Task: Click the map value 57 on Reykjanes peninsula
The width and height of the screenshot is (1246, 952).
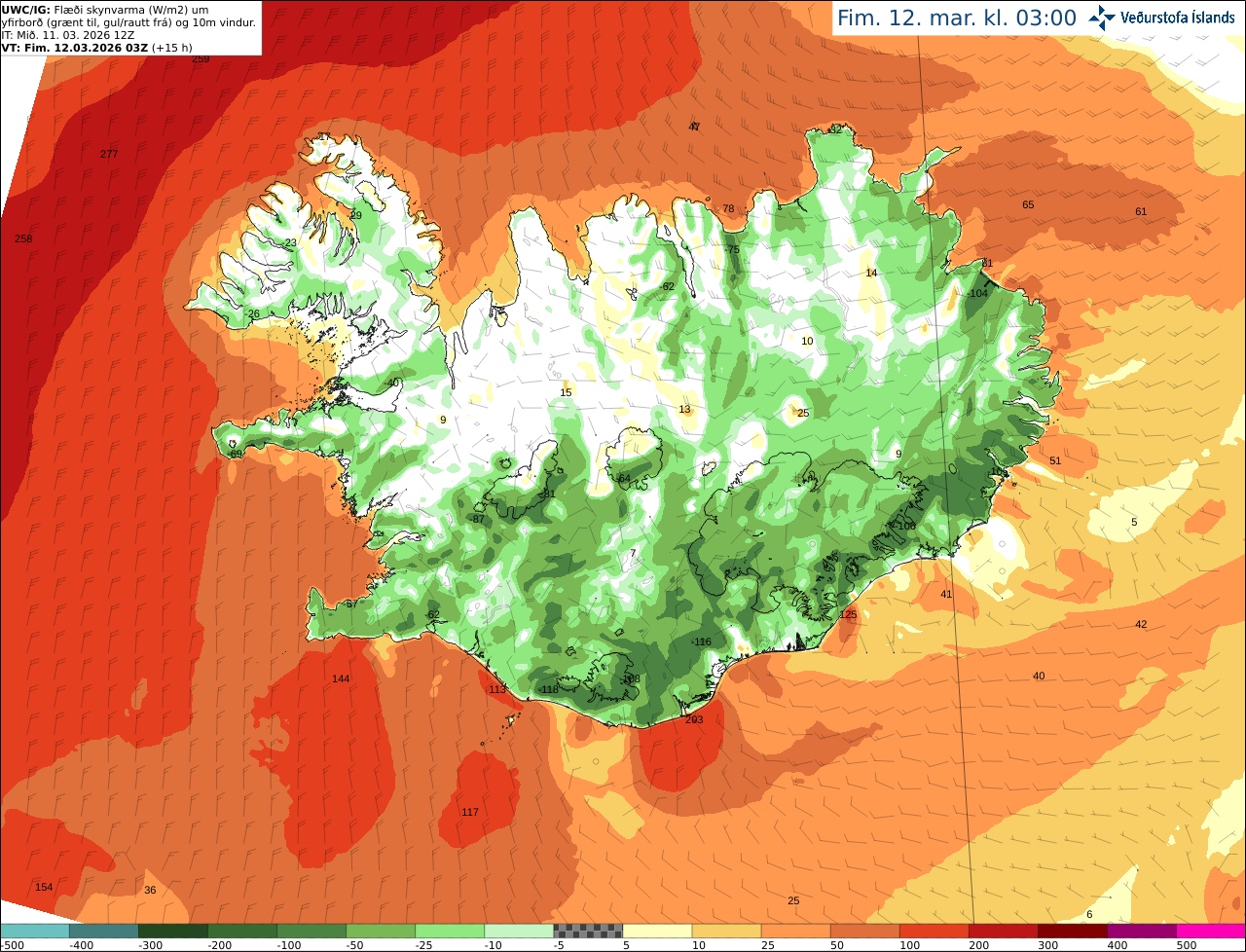Action: pos(351,604)
